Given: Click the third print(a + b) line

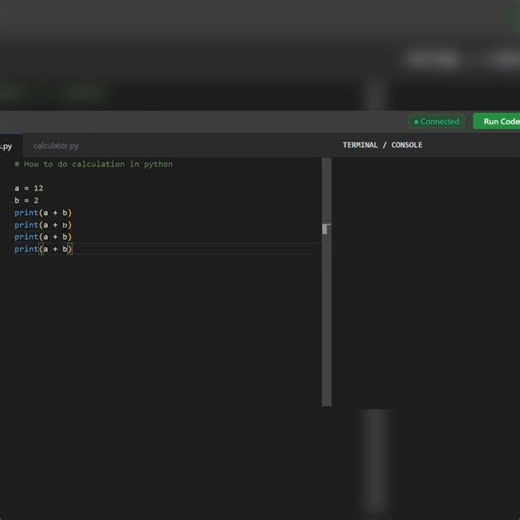Looking at the screenshot, I should pos(43,237).
